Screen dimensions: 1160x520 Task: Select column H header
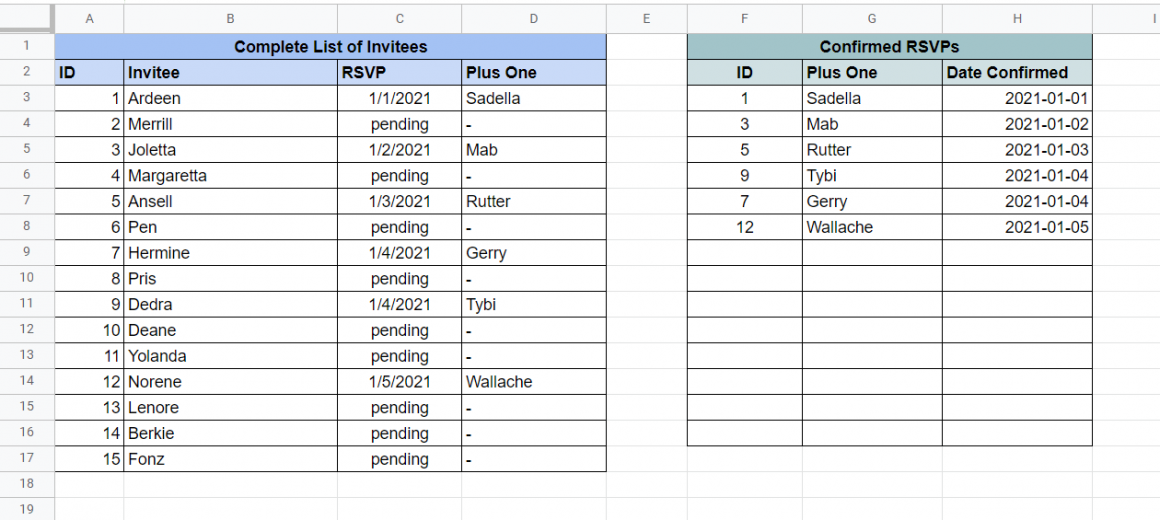tap(1016, 18)
